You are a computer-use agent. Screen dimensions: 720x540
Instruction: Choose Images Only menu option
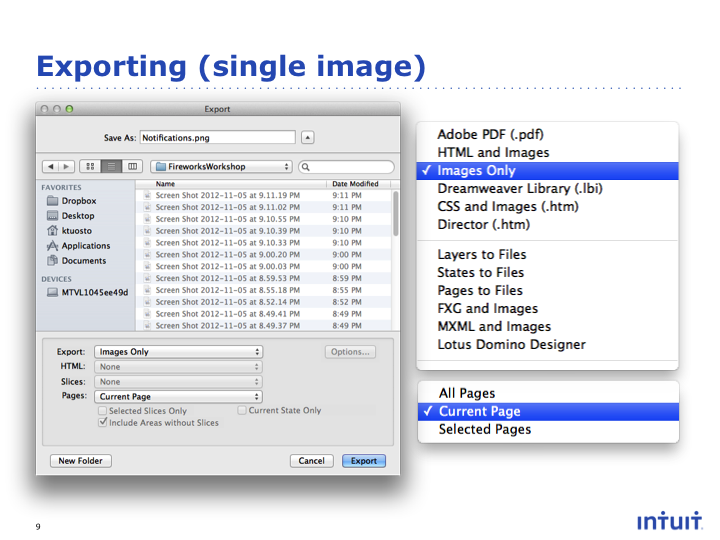tap(547, 170)
